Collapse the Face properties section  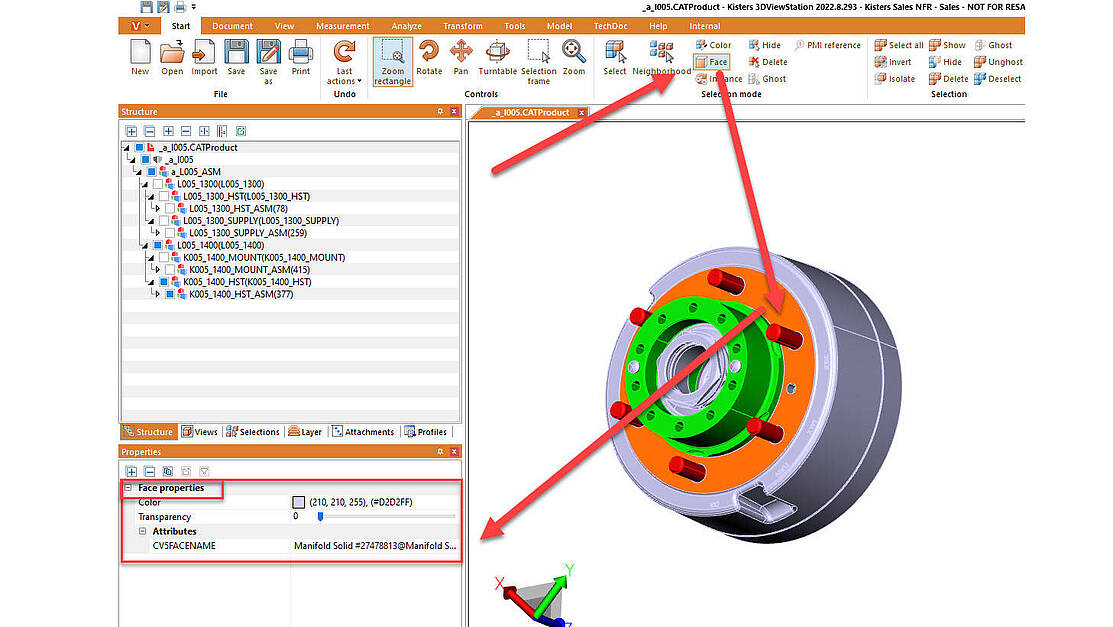(x=128, y=488)
